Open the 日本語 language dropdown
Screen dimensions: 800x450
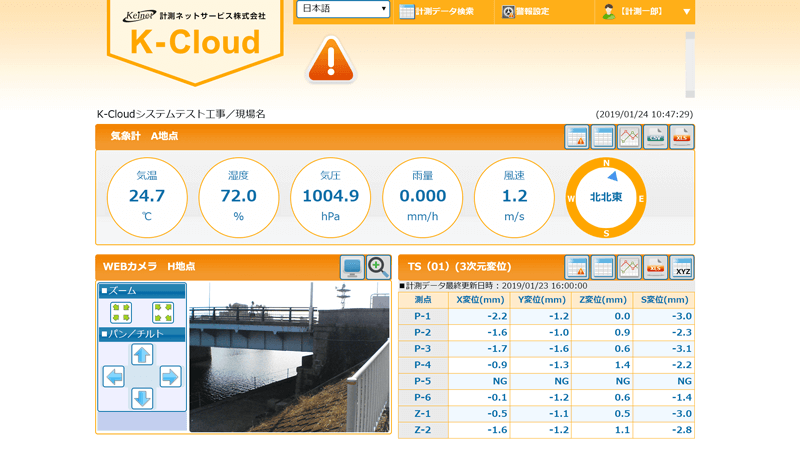click(343, 9)
